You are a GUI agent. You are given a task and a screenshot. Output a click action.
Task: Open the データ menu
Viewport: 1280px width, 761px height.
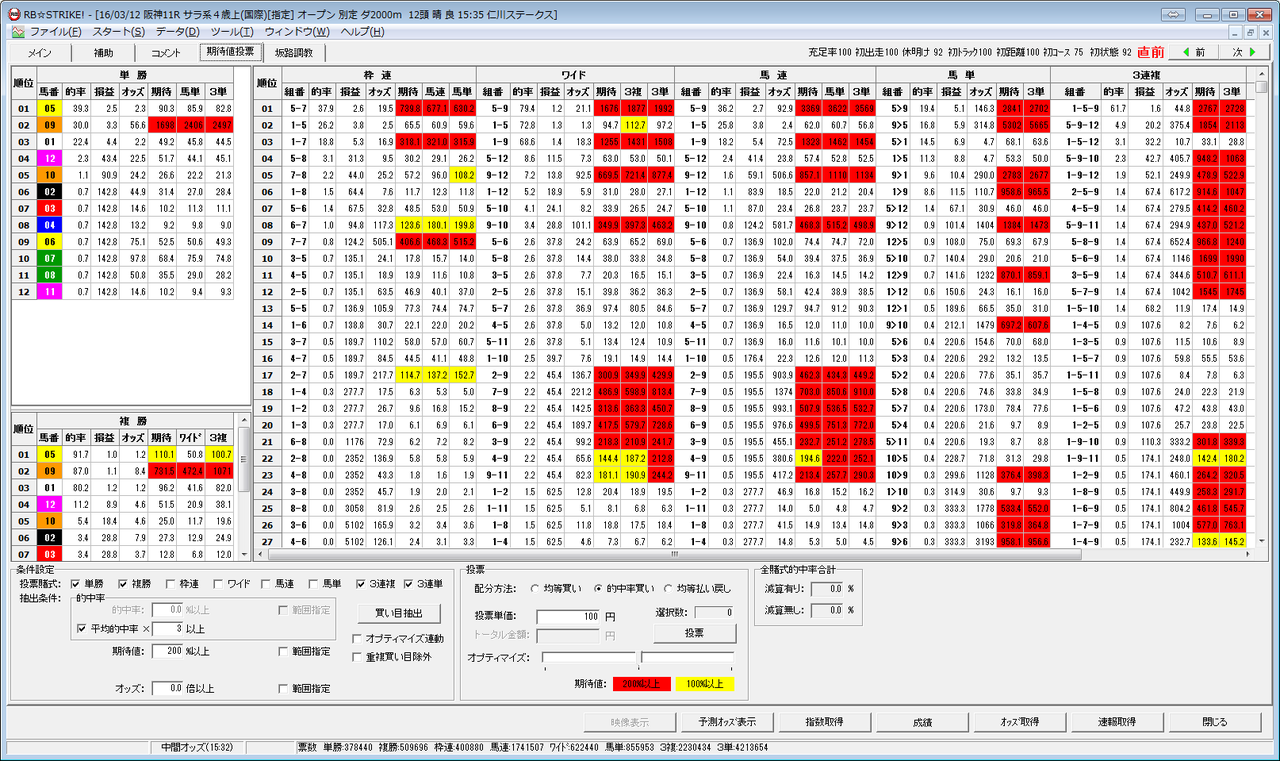[x=177, y=32]
